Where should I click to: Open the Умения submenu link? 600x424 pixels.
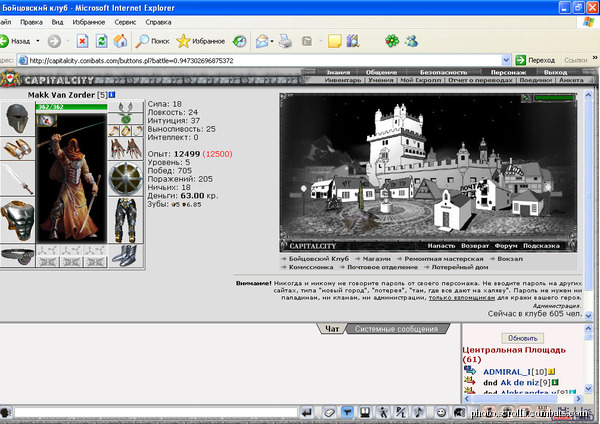381,80
